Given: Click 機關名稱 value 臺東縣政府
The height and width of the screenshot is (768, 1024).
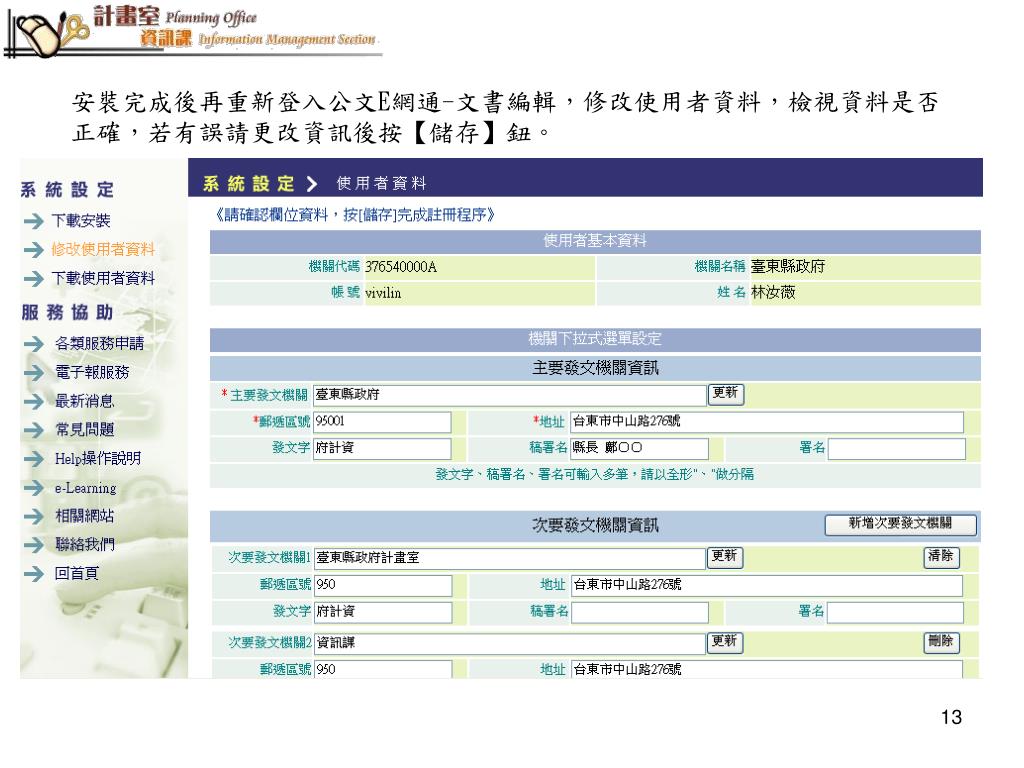Looking at the screenshot, I should 788,266.
